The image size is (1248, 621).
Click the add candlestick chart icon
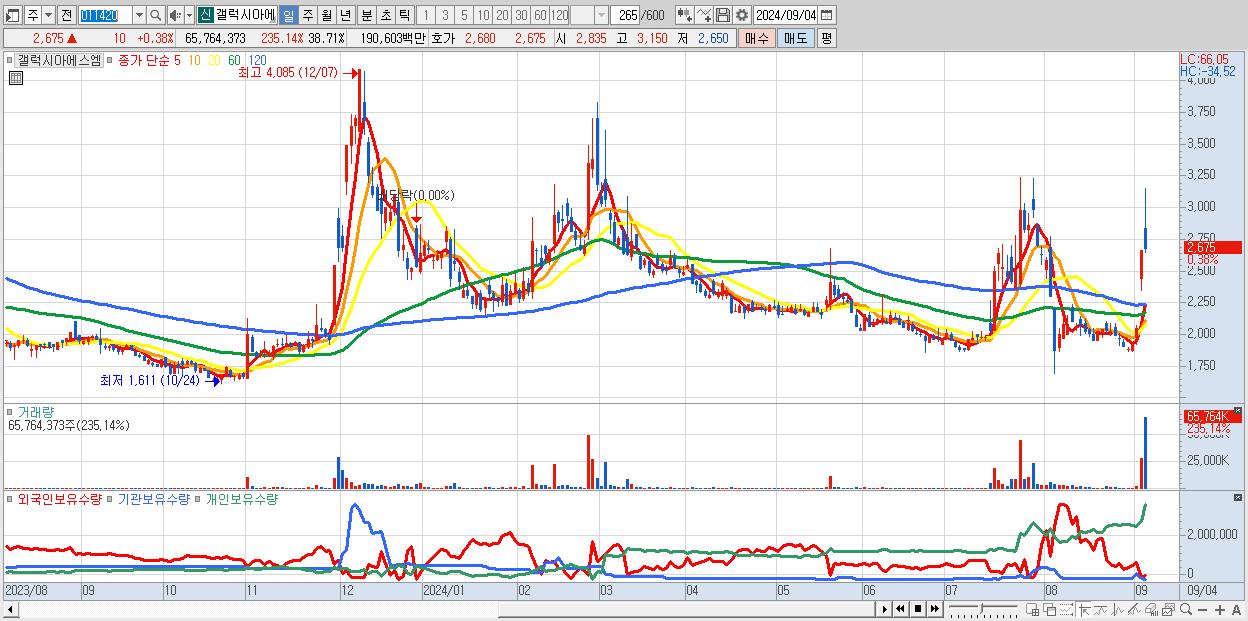point(685,15)
